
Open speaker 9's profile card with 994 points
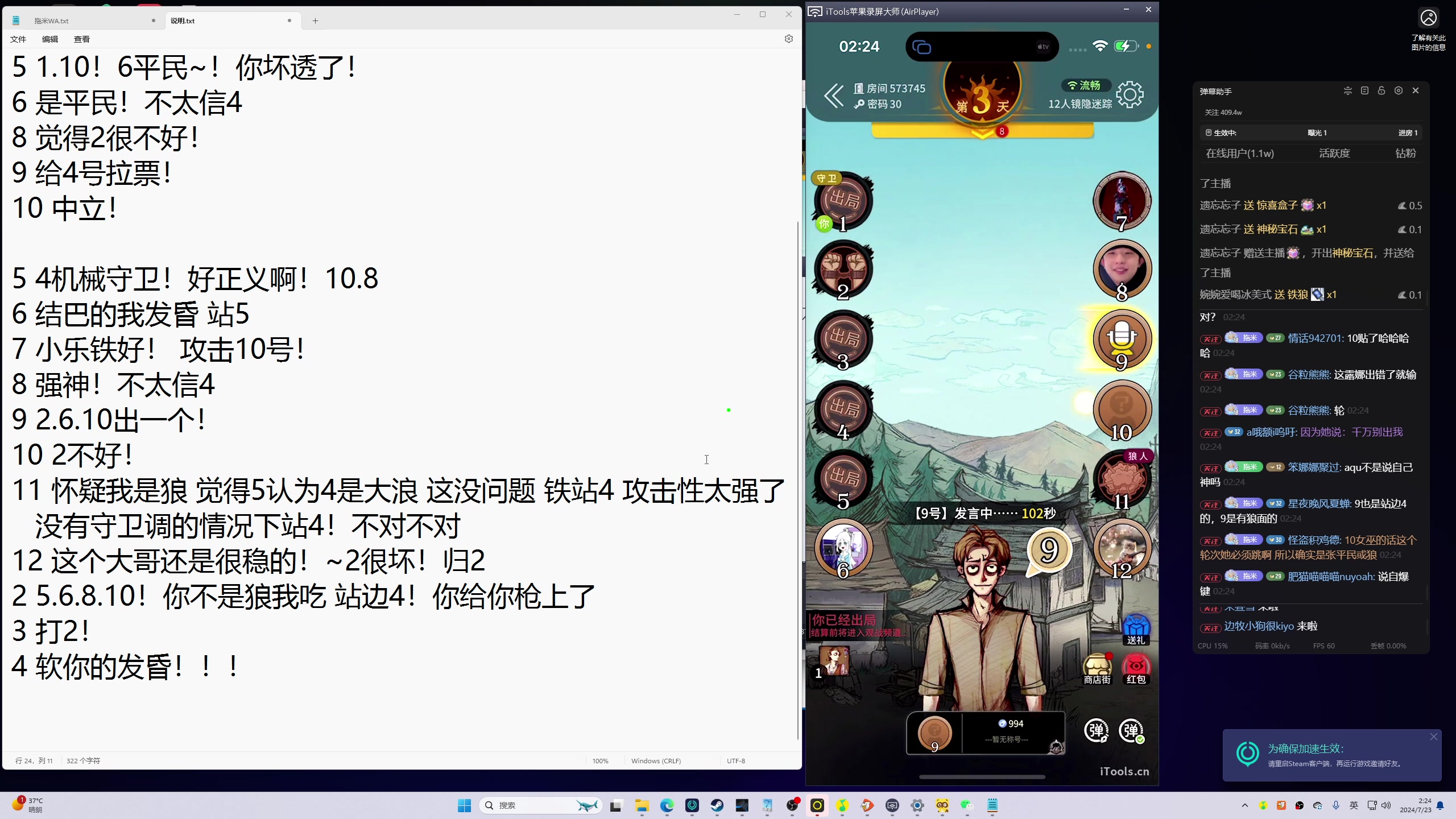pos(986,733)
